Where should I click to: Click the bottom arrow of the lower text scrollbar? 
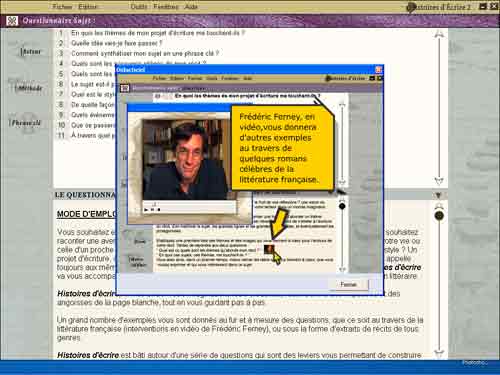439,353
